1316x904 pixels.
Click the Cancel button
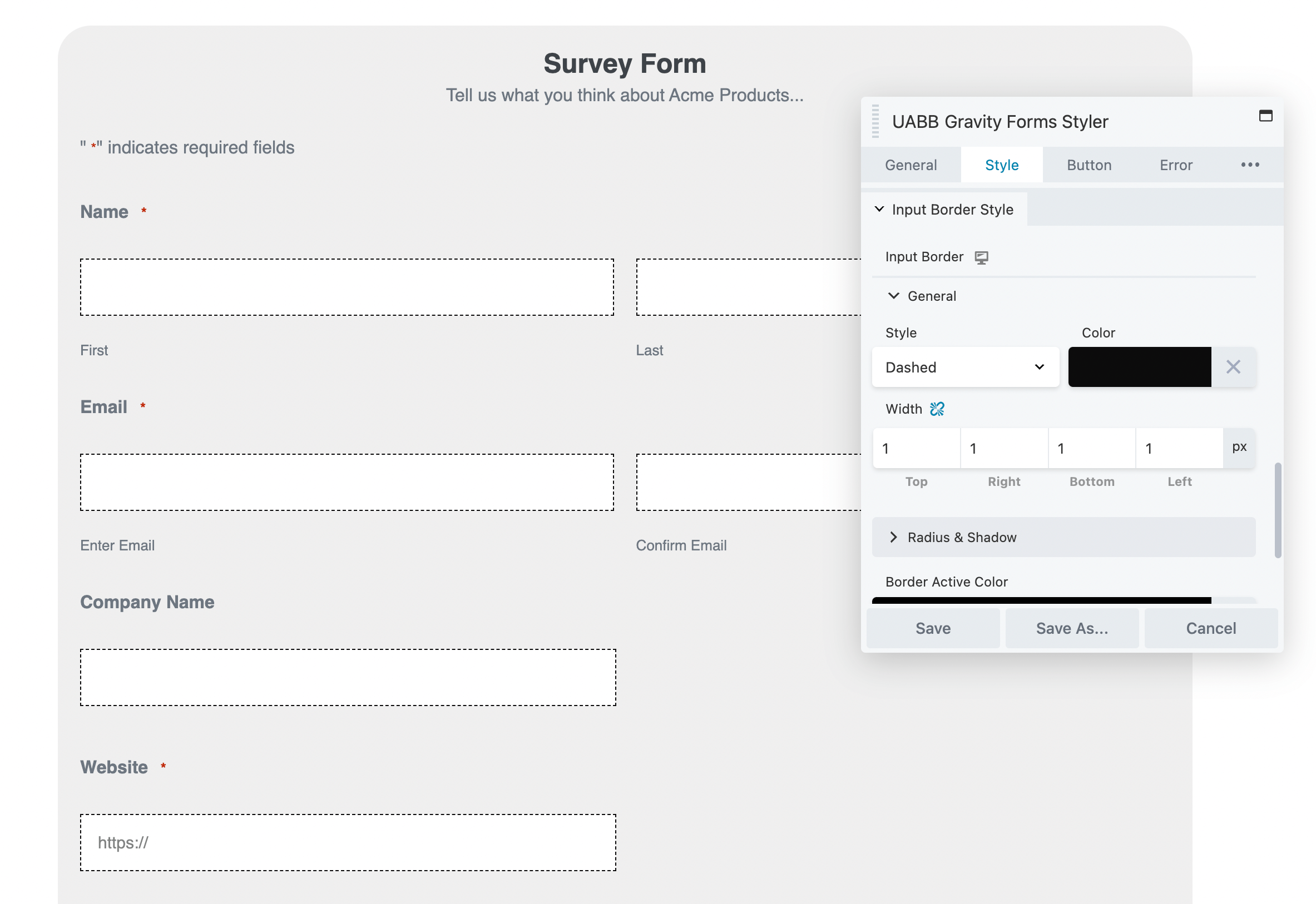[x=1210, y=627]
